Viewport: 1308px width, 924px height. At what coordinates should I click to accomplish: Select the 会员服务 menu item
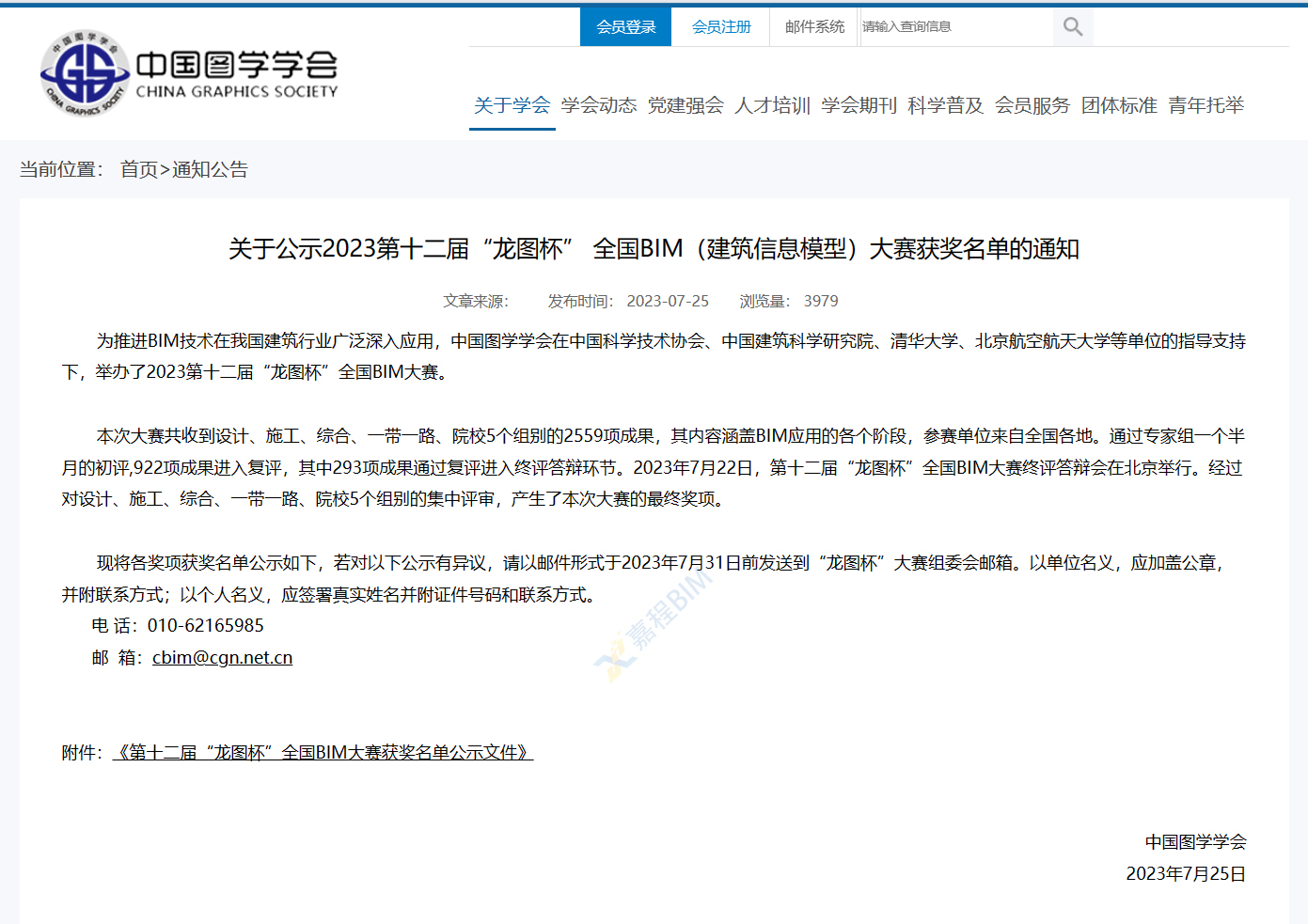(x=1032, y=105)
